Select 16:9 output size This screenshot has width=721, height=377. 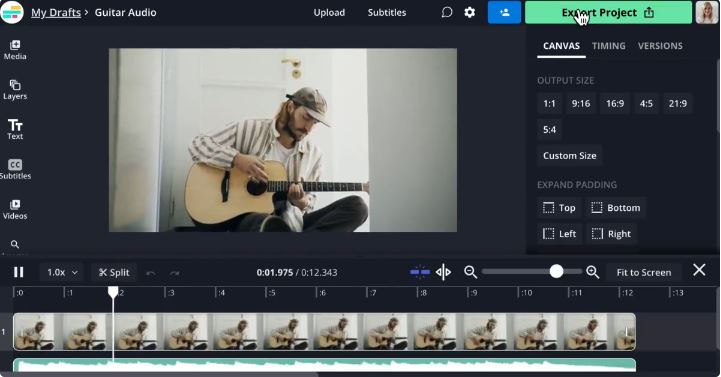point(615,103)
